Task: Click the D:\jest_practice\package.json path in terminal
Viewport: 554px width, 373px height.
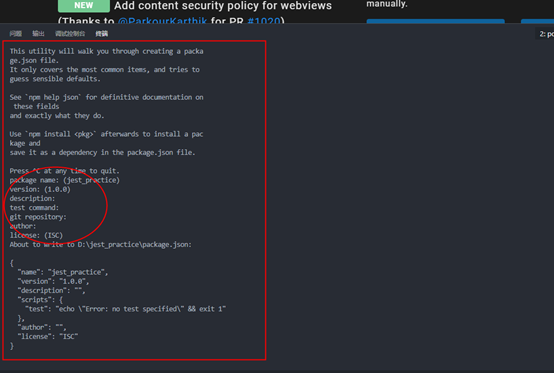Action: point(134,244)
